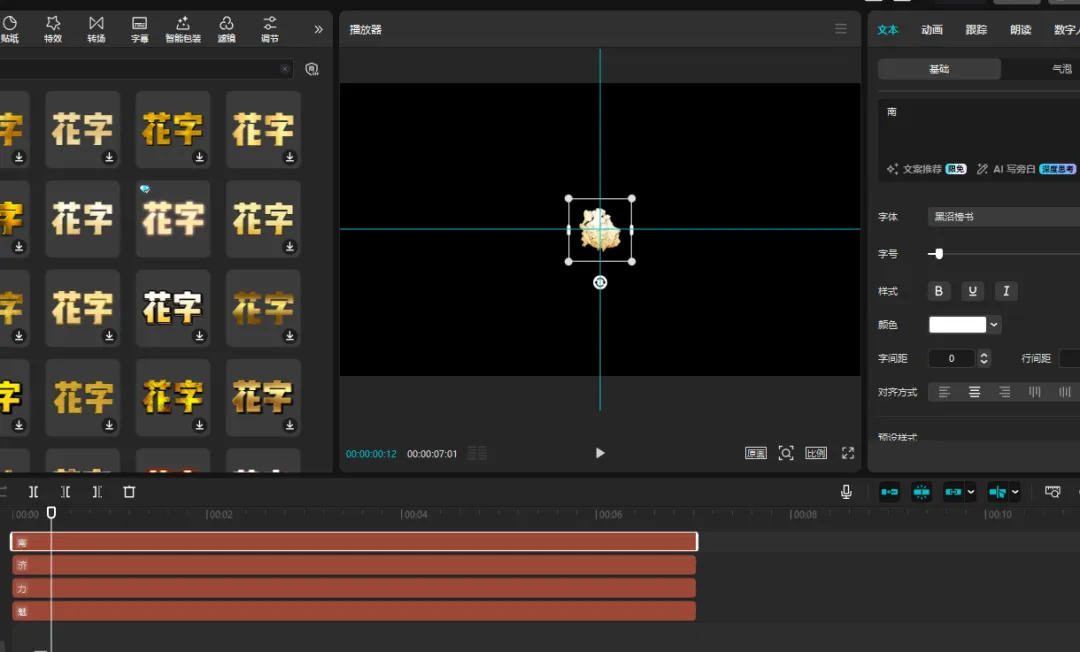Click the rotate handle below the text box
Image resolution: width=1080 pixels, height=652 pixels.
pyautogui.click(x=600, y=282)
